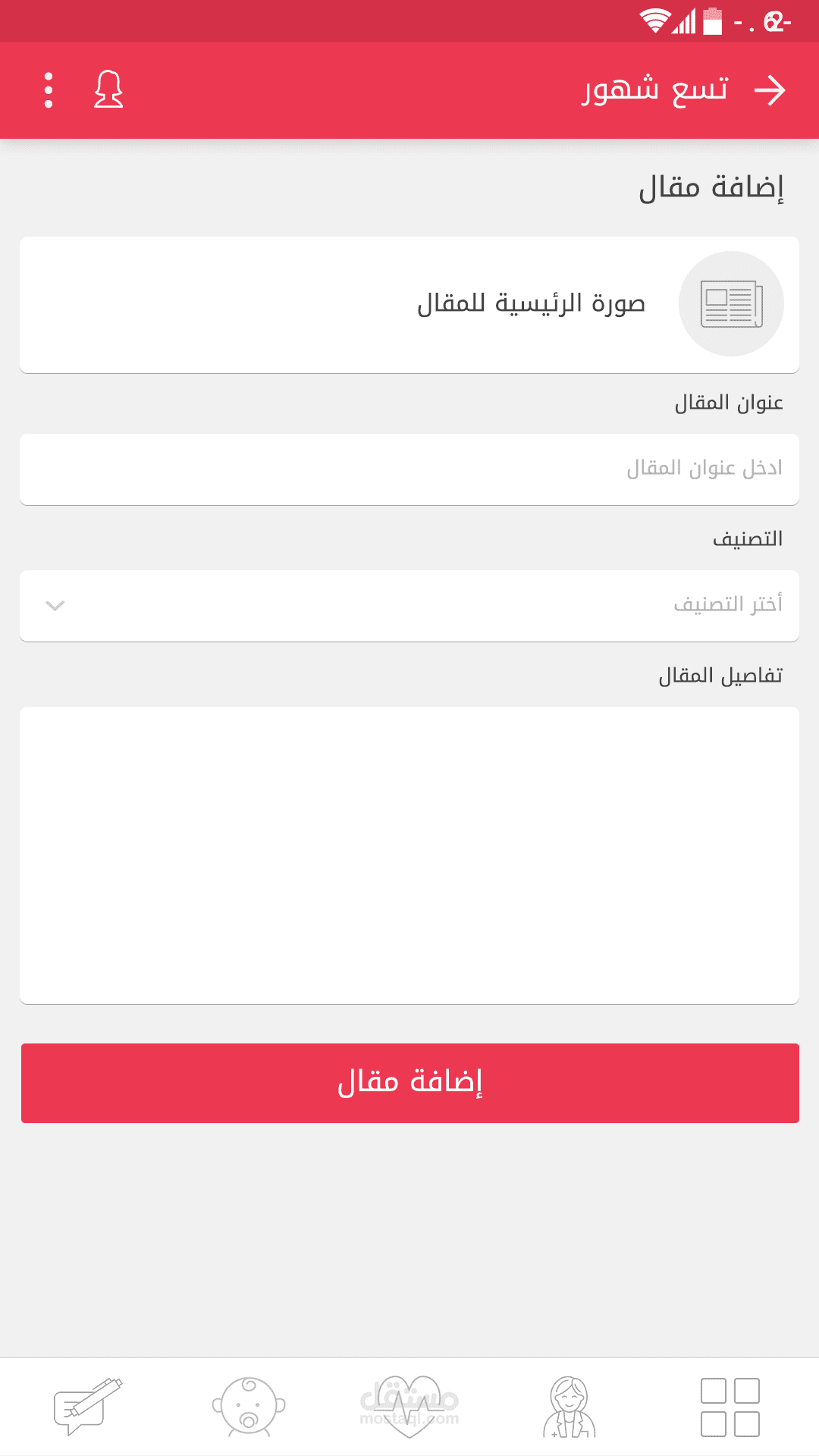The image size is (819, 1456).
Task: Click the إضافة مقال page heading
Action: 711,187
